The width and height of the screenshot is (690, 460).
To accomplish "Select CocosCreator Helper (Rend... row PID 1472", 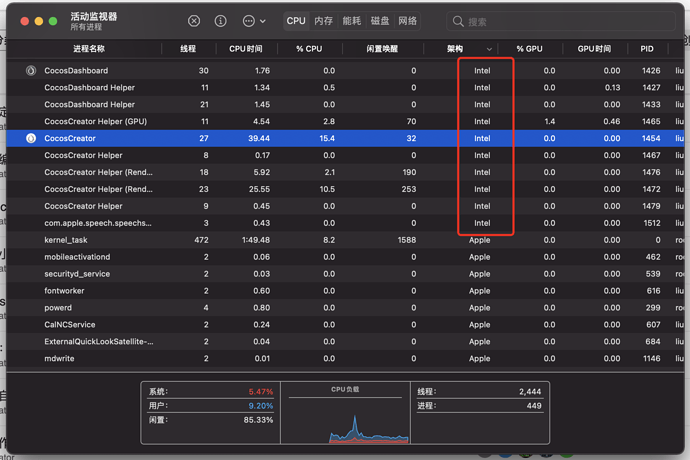I will click(x=345, y=189).
